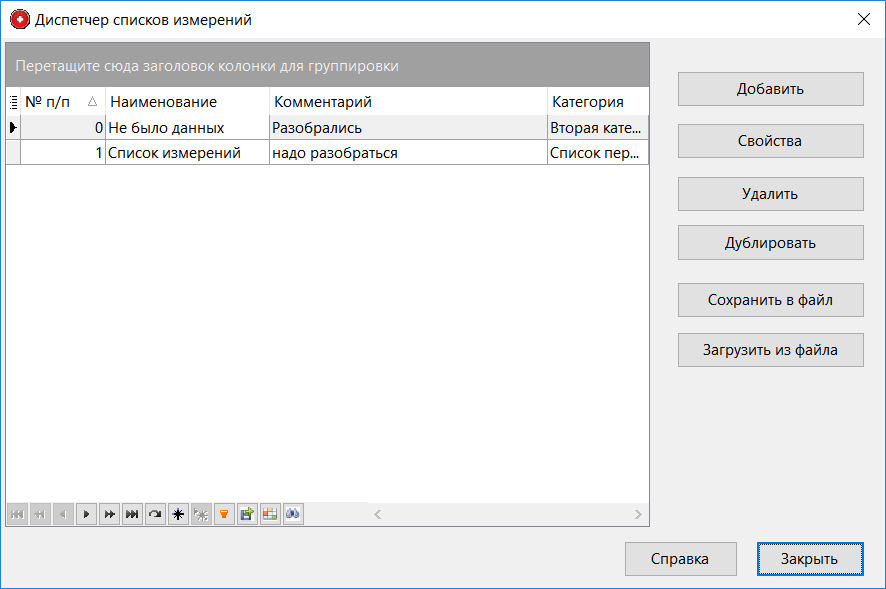
Task: Go to the previous record icon
Action: [63, 514]
